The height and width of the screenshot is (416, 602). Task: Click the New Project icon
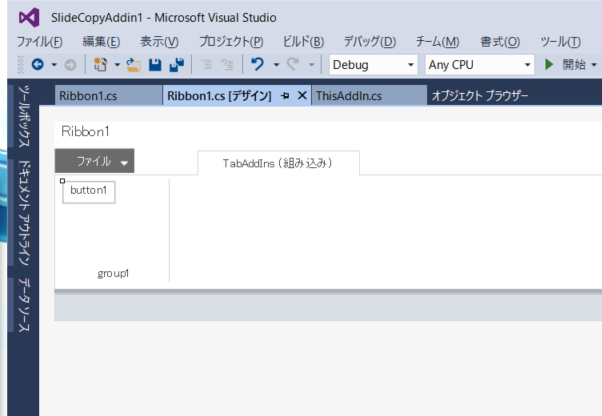tap(101, 64)
